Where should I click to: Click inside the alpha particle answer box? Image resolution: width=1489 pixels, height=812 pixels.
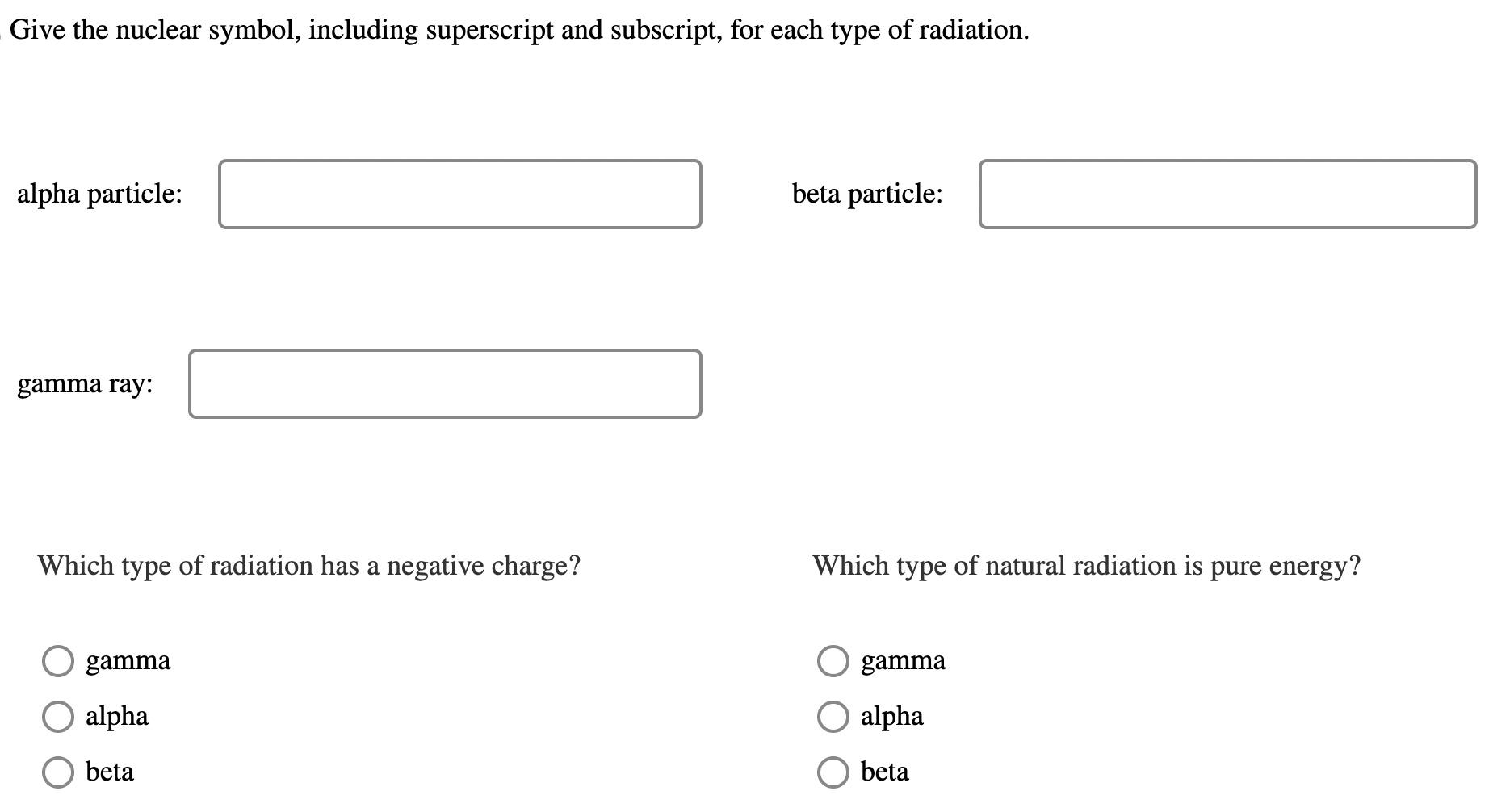(459, 194)
